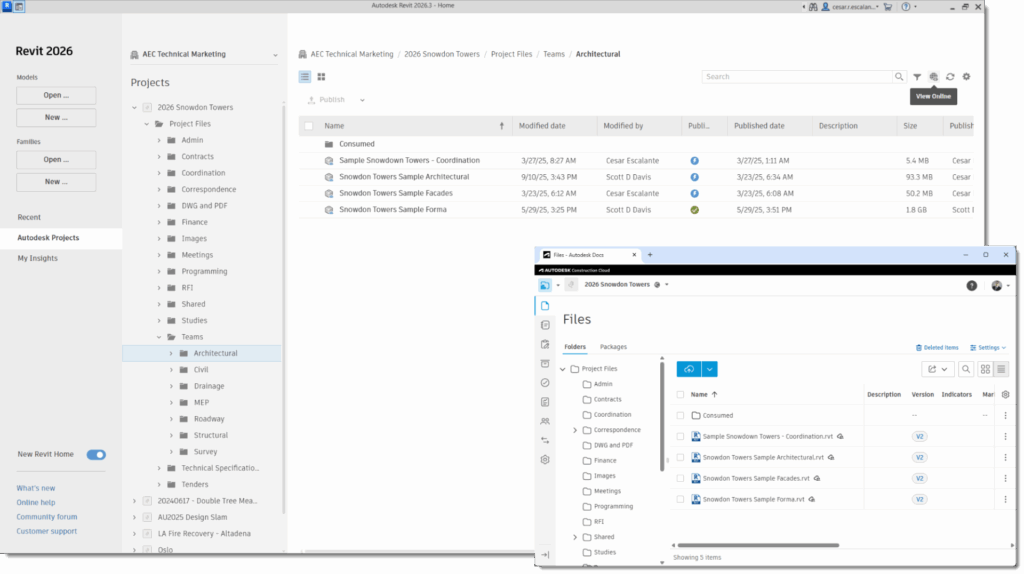The width and height of the screenshot is (1024, 574).
Task: Open the Community forum link
Action: click(47, 517)
